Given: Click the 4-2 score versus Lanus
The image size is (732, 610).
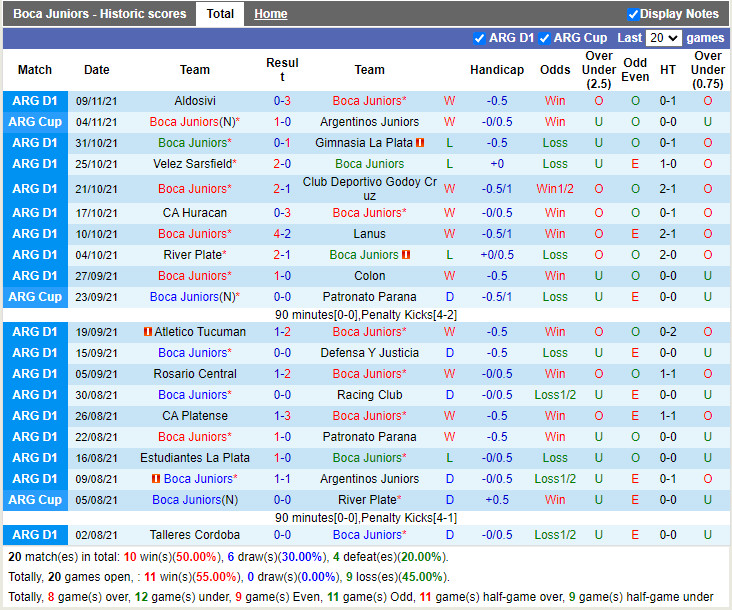Looking at the screenshot, I should click(282, 234).
